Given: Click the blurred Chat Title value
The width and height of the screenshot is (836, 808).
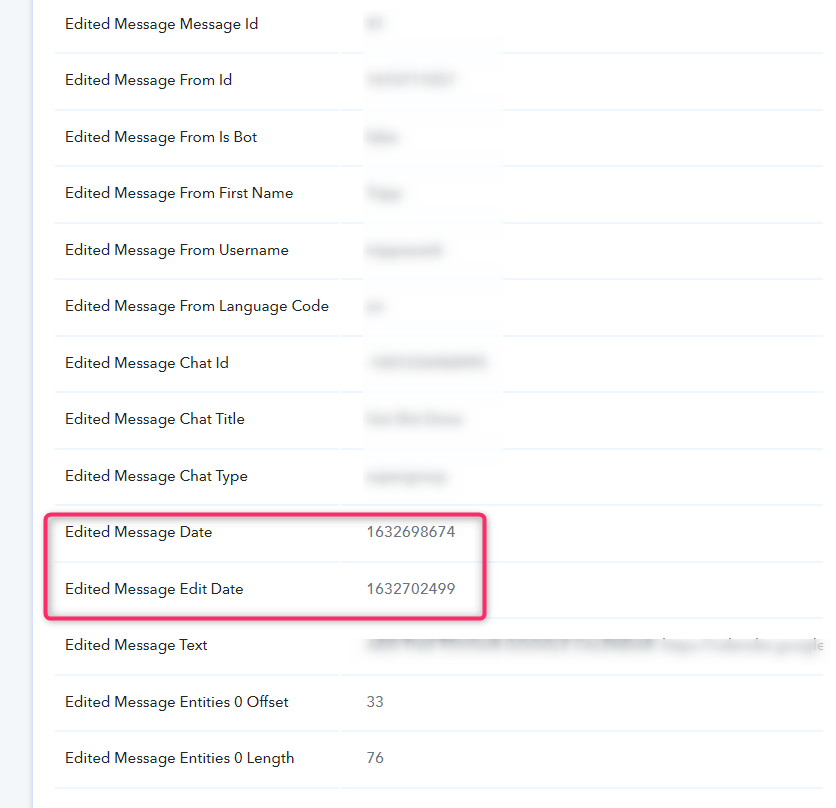Looking at the screenshot, I should pyautogui.click(x=414, y=420).
